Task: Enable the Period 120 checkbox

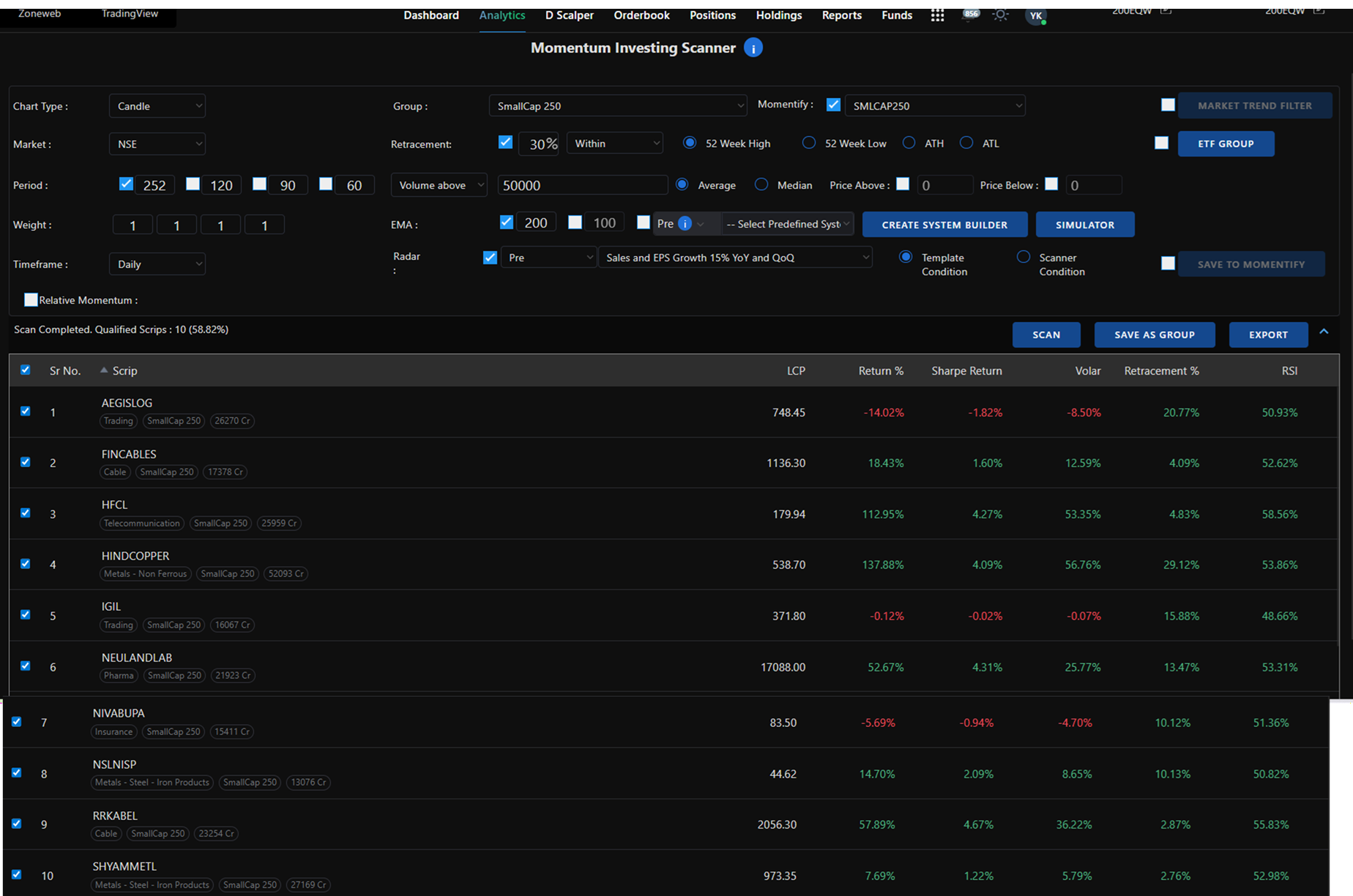Action: pos(193,184)
